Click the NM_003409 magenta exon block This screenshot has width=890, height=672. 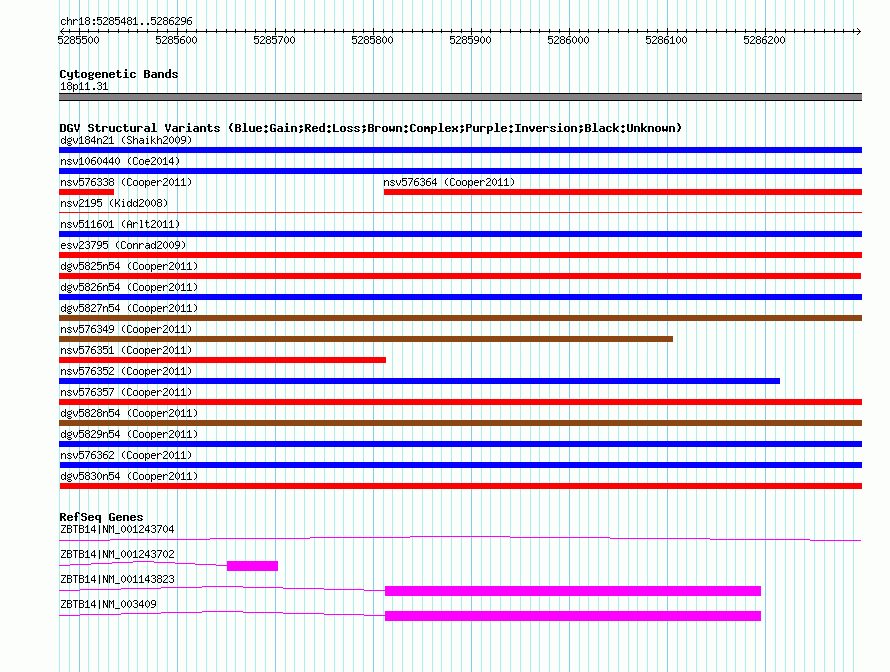point(573,616)
